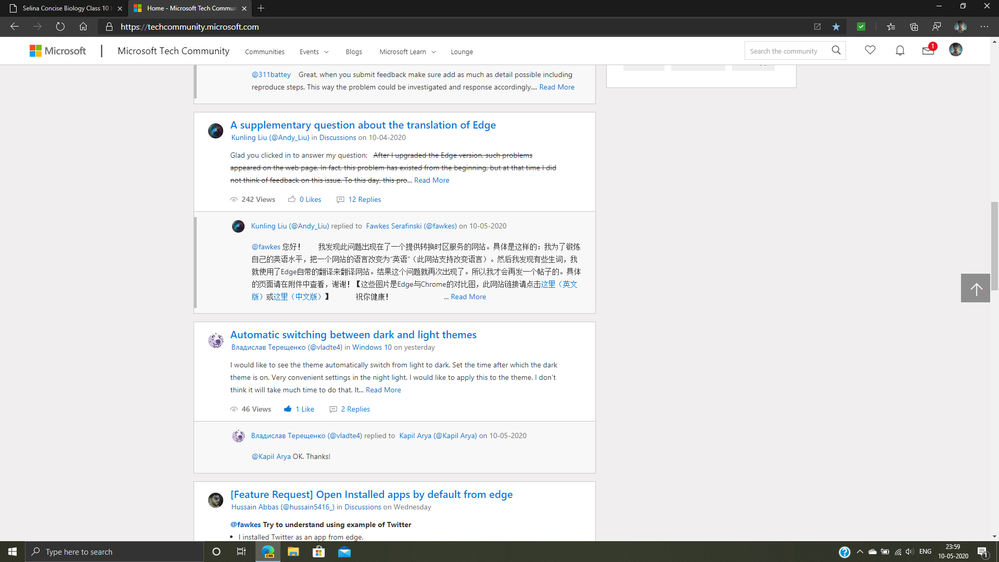The width and height of the screenshot is (999, 562).
Task: Open the messages envelope with red badge
Action: tap(928, 50)
